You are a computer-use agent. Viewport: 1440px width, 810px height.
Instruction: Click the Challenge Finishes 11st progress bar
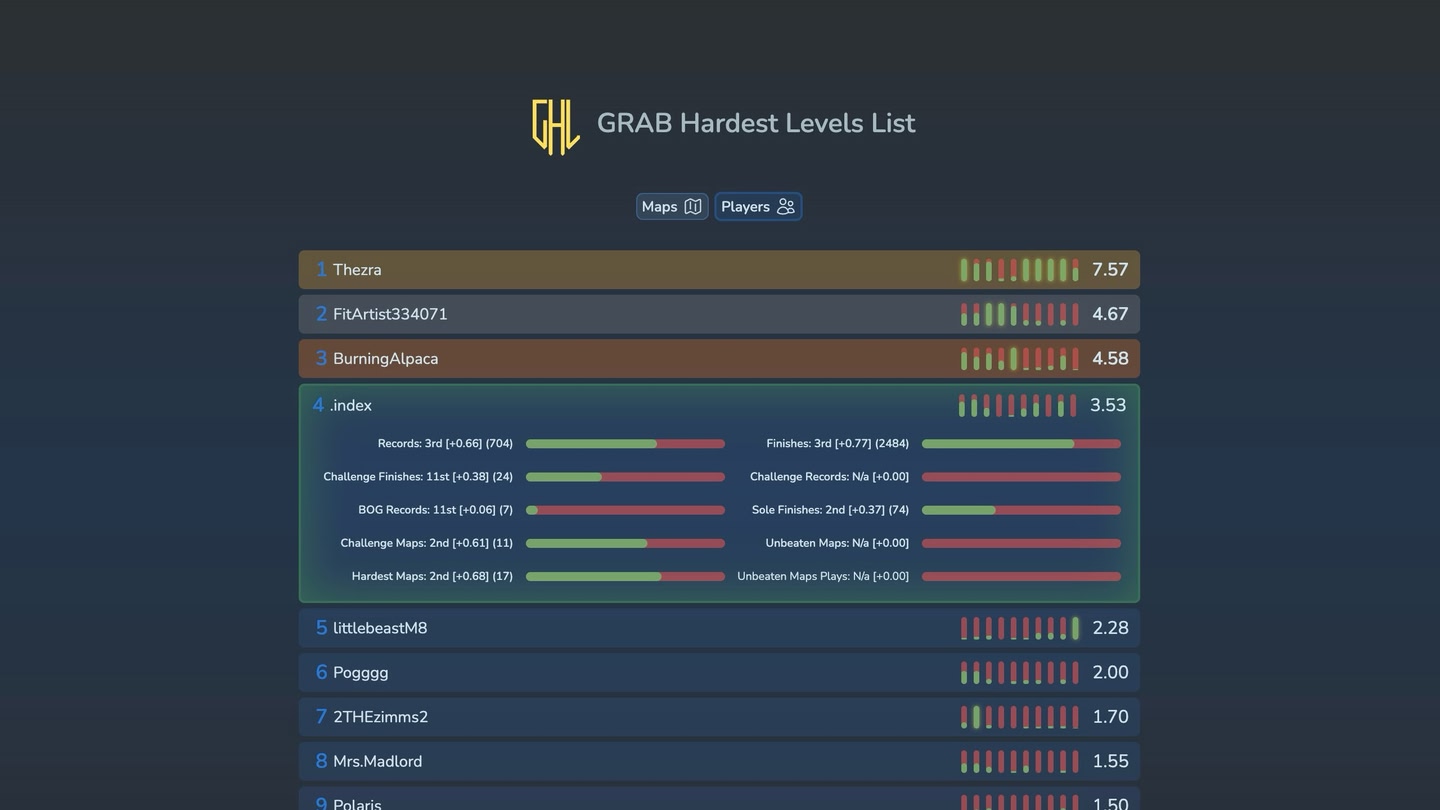coord(625,477)
